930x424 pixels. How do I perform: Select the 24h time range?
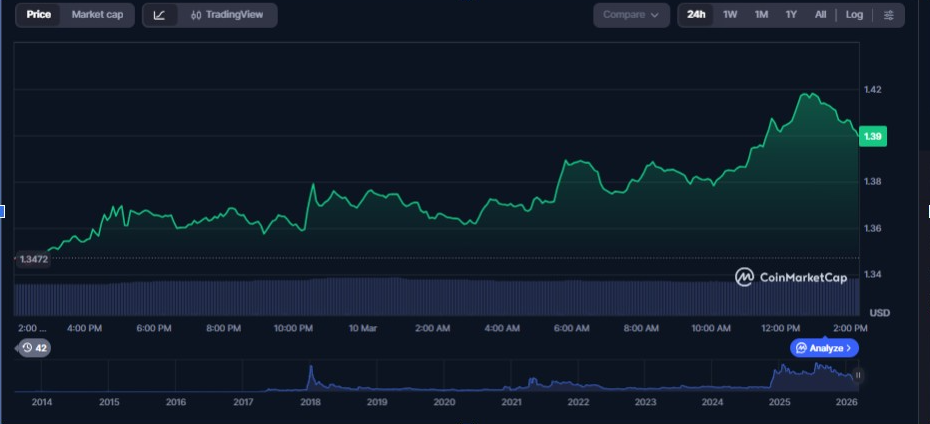[696, 15]
